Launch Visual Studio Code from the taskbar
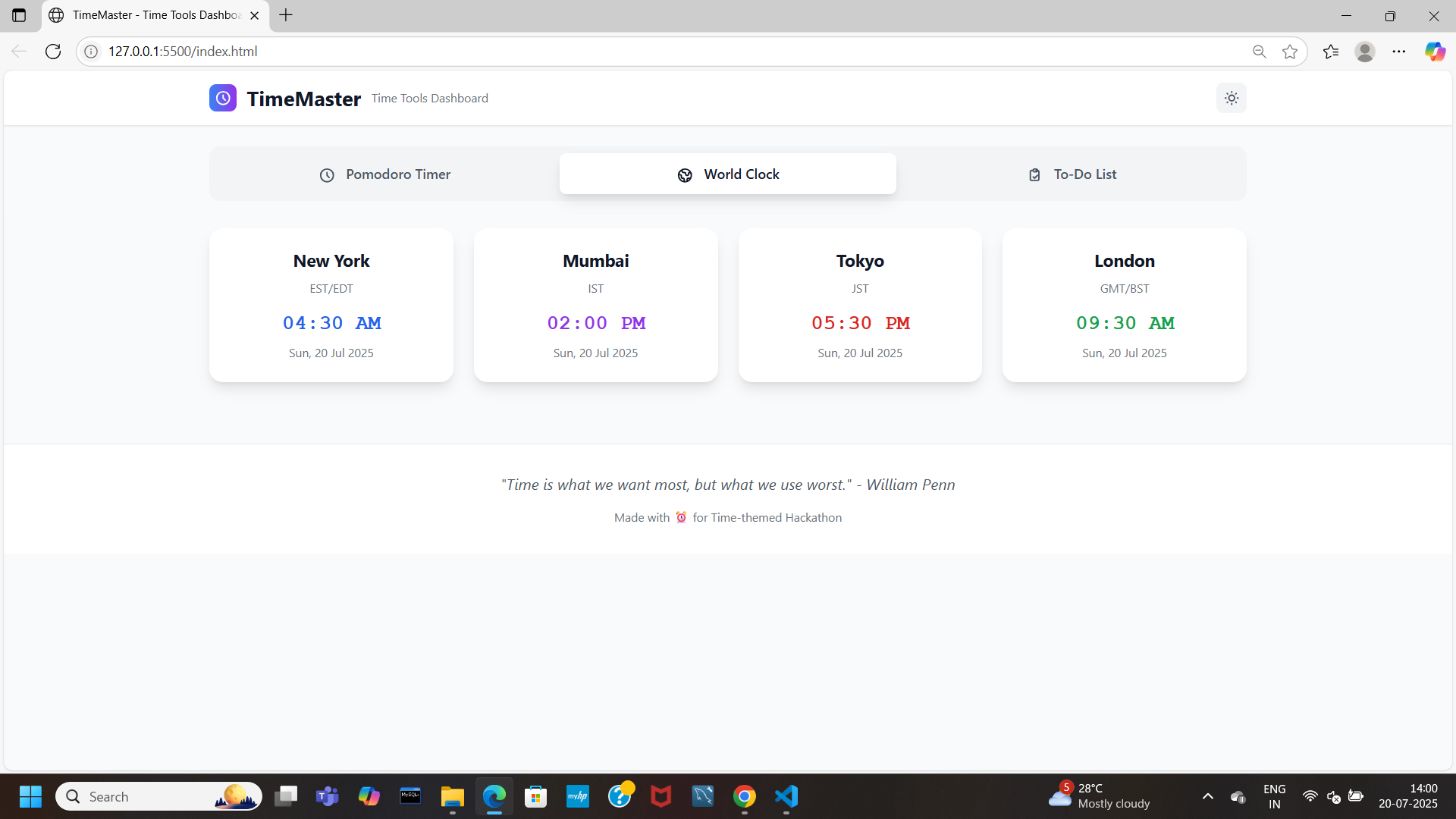Viewport: 1456px width, 819px height. [786, 796]
